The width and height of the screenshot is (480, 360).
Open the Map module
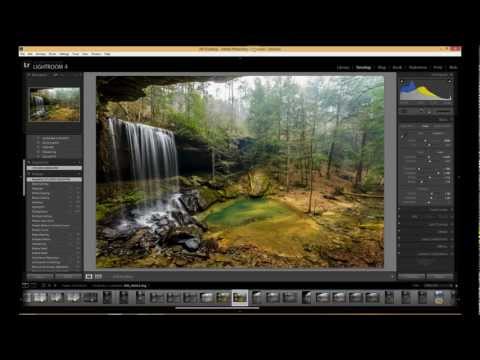[x=382, y=67]
